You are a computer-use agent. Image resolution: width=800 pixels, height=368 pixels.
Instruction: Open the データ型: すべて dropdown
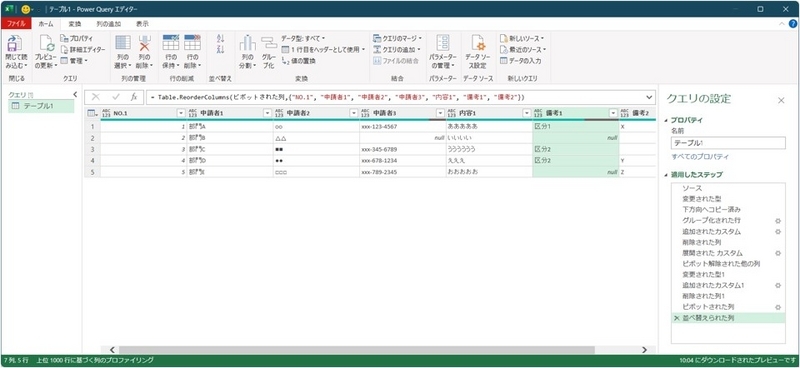point(303,38)
